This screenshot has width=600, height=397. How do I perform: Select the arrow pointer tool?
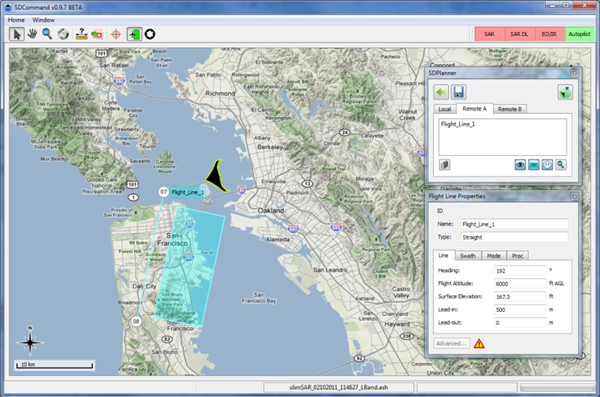point(16,34)
